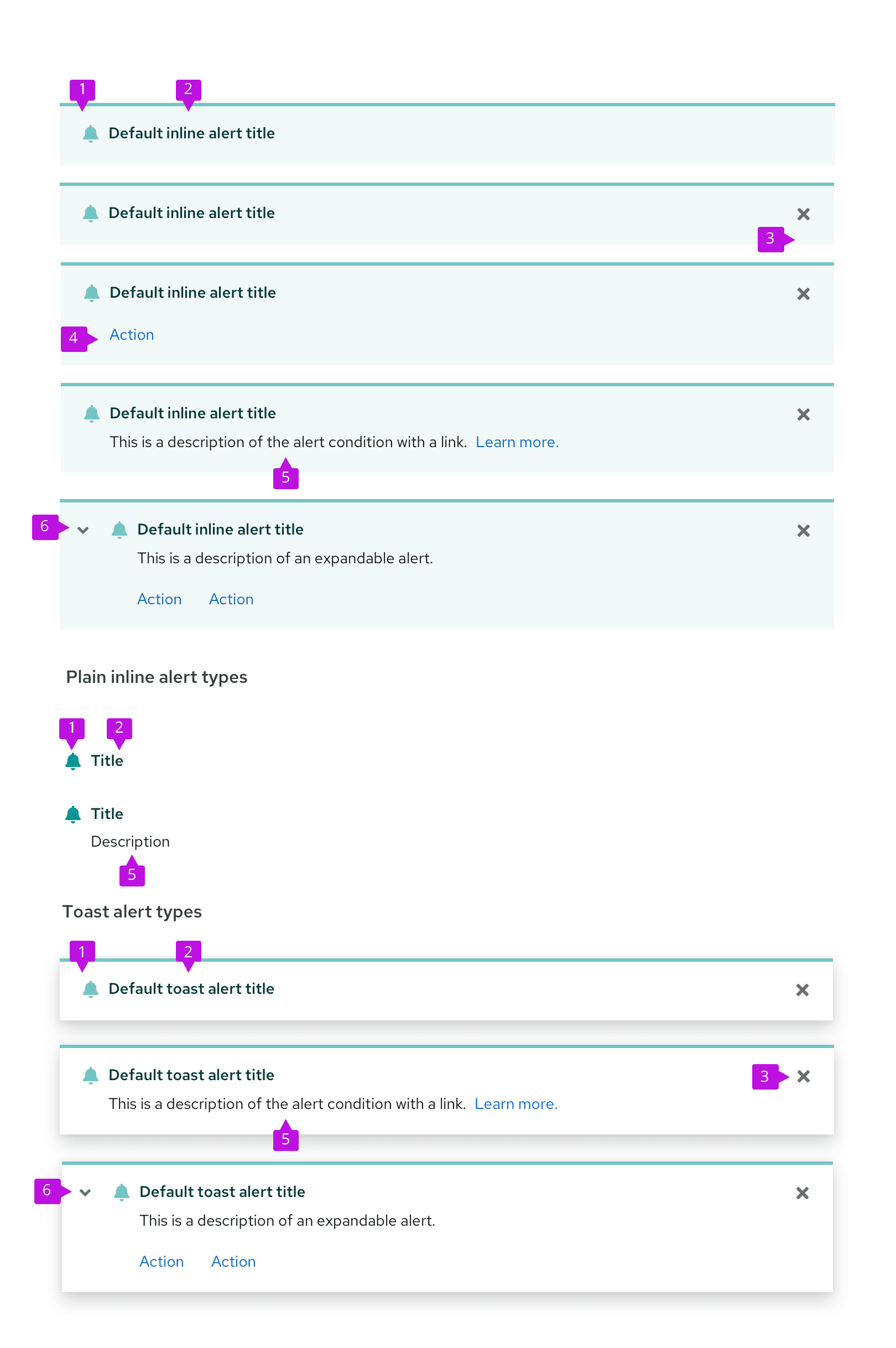896x1348 pixels.
Task: Click first Action in expandable toast alert
Action: click(162, 1262)
